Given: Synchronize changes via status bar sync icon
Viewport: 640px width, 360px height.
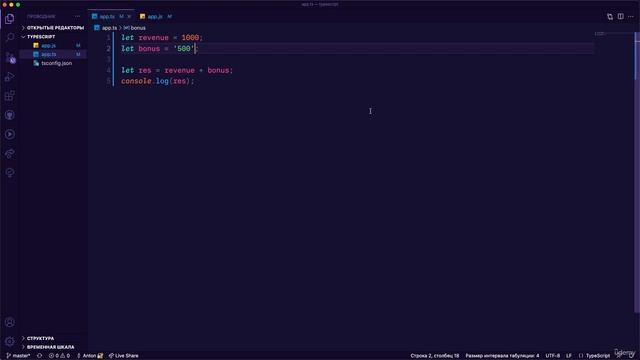Looking at the screenshot, I should [x=39, y=356].
